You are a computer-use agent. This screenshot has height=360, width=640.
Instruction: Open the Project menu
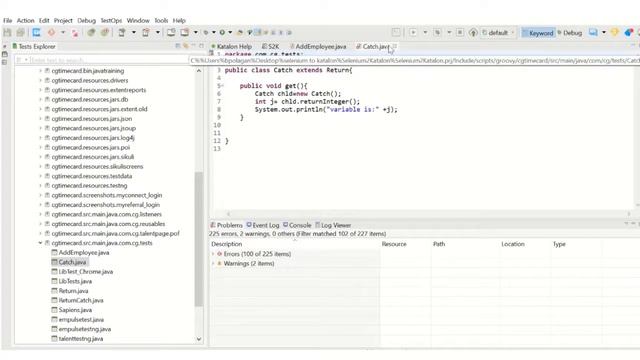click(63, 20)
